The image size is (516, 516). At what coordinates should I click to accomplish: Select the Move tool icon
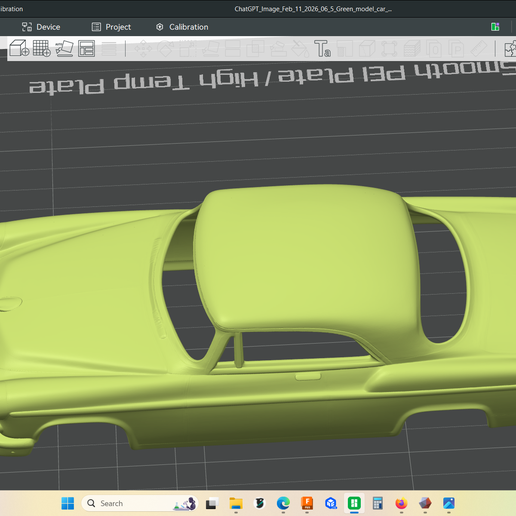tap(143, 49)
